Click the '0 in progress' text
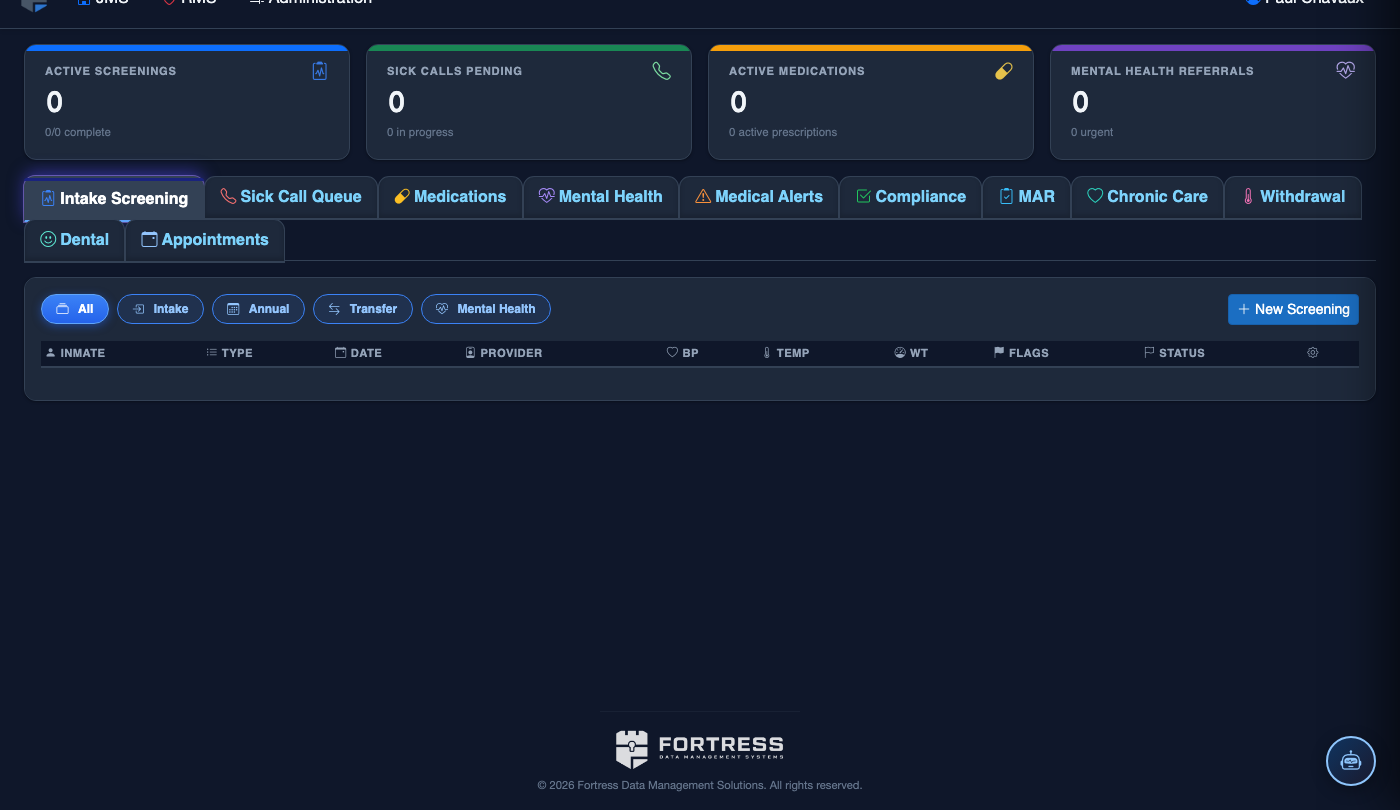 coord(420,132)
